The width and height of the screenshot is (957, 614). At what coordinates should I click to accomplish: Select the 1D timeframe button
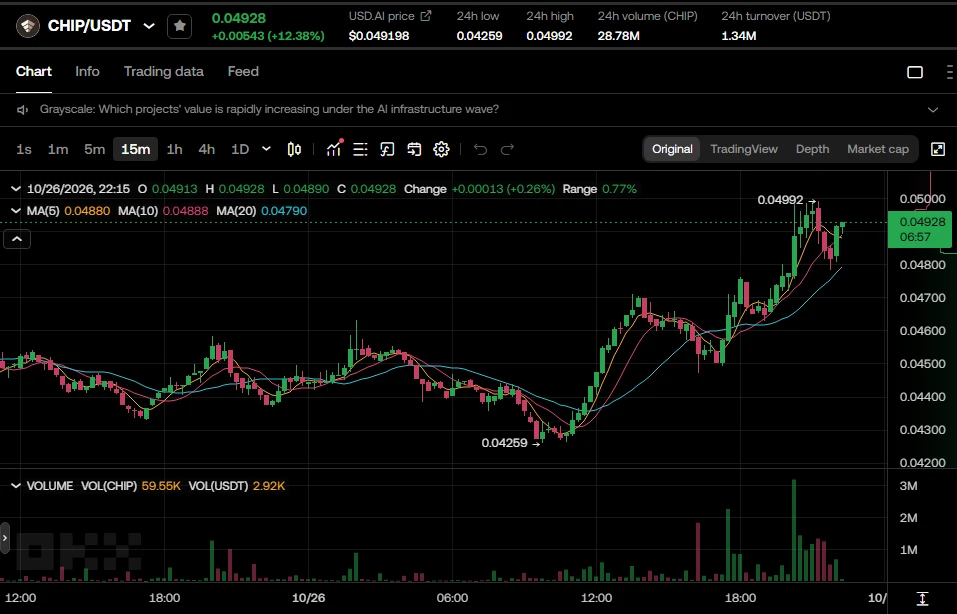[240, 149]
